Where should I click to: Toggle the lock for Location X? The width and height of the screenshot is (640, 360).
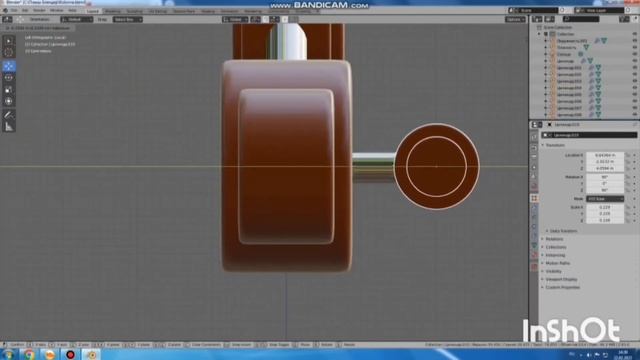click(629, 156)
